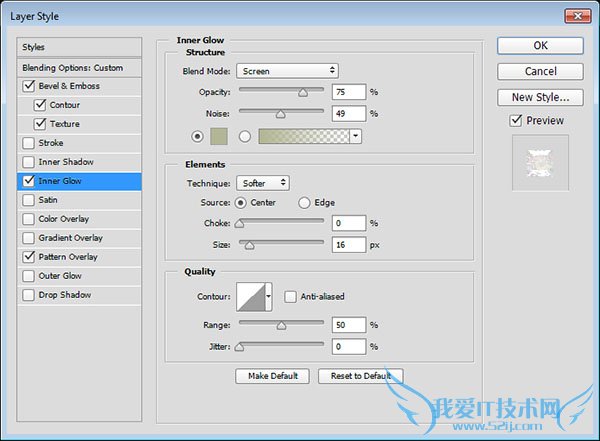Image resolution: width=600 pixels, height=441 pixels.
Task: Click the Range slider handle
Action: click(x=281, y=325)
